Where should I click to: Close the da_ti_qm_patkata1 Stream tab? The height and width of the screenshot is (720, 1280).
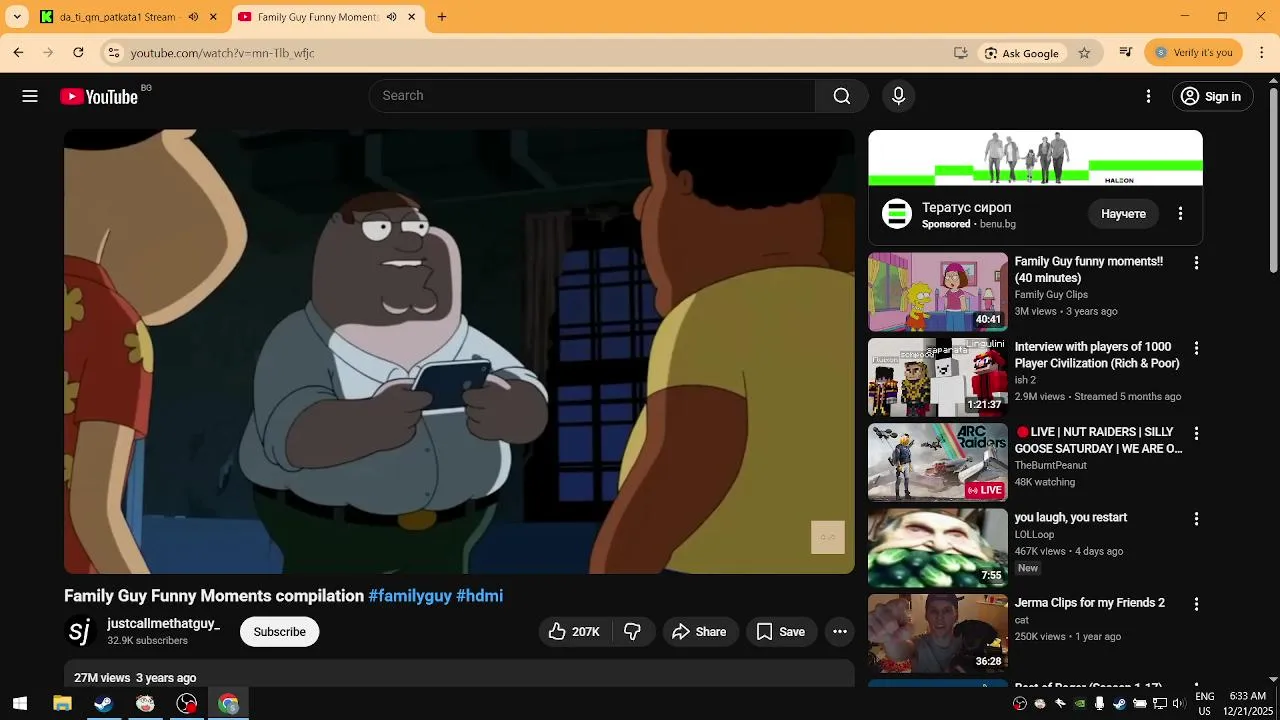213,17
